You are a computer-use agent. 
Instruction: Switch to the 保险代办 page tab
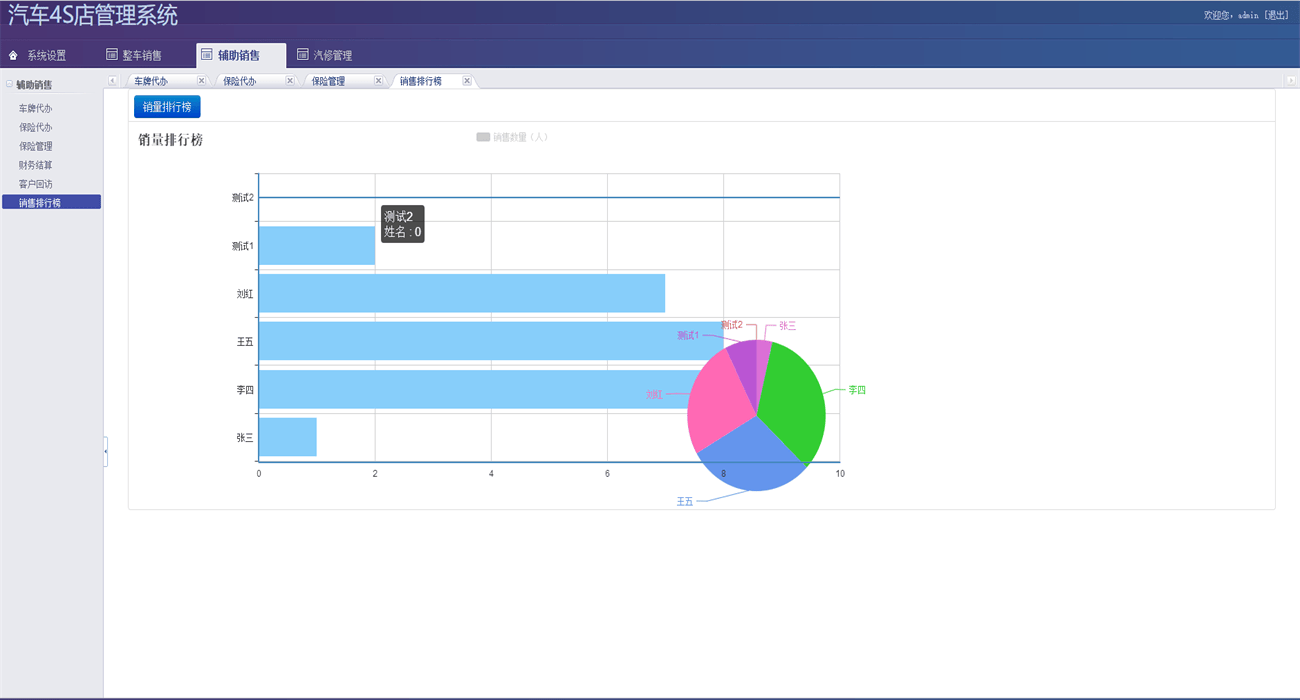(240, 81)
